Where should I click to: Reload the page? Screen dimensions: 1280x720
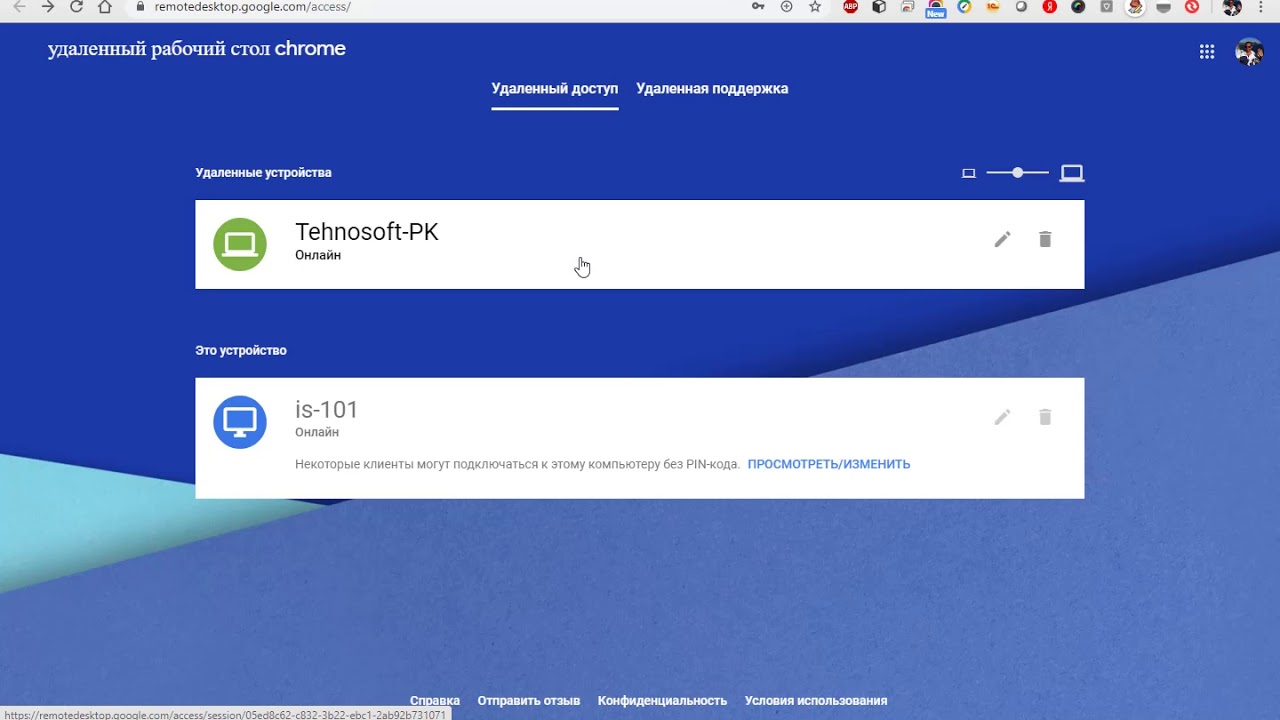pyautogui.click(x=77, y=7)
